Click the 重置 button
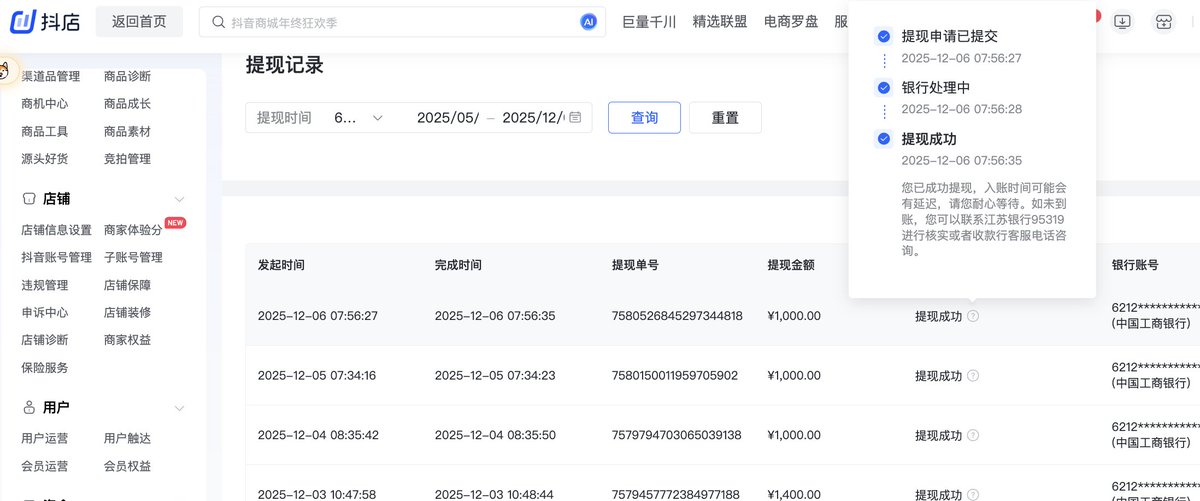Image resolution: width=1200 pixels, height=501 pixels. click(x=725, y=117)
